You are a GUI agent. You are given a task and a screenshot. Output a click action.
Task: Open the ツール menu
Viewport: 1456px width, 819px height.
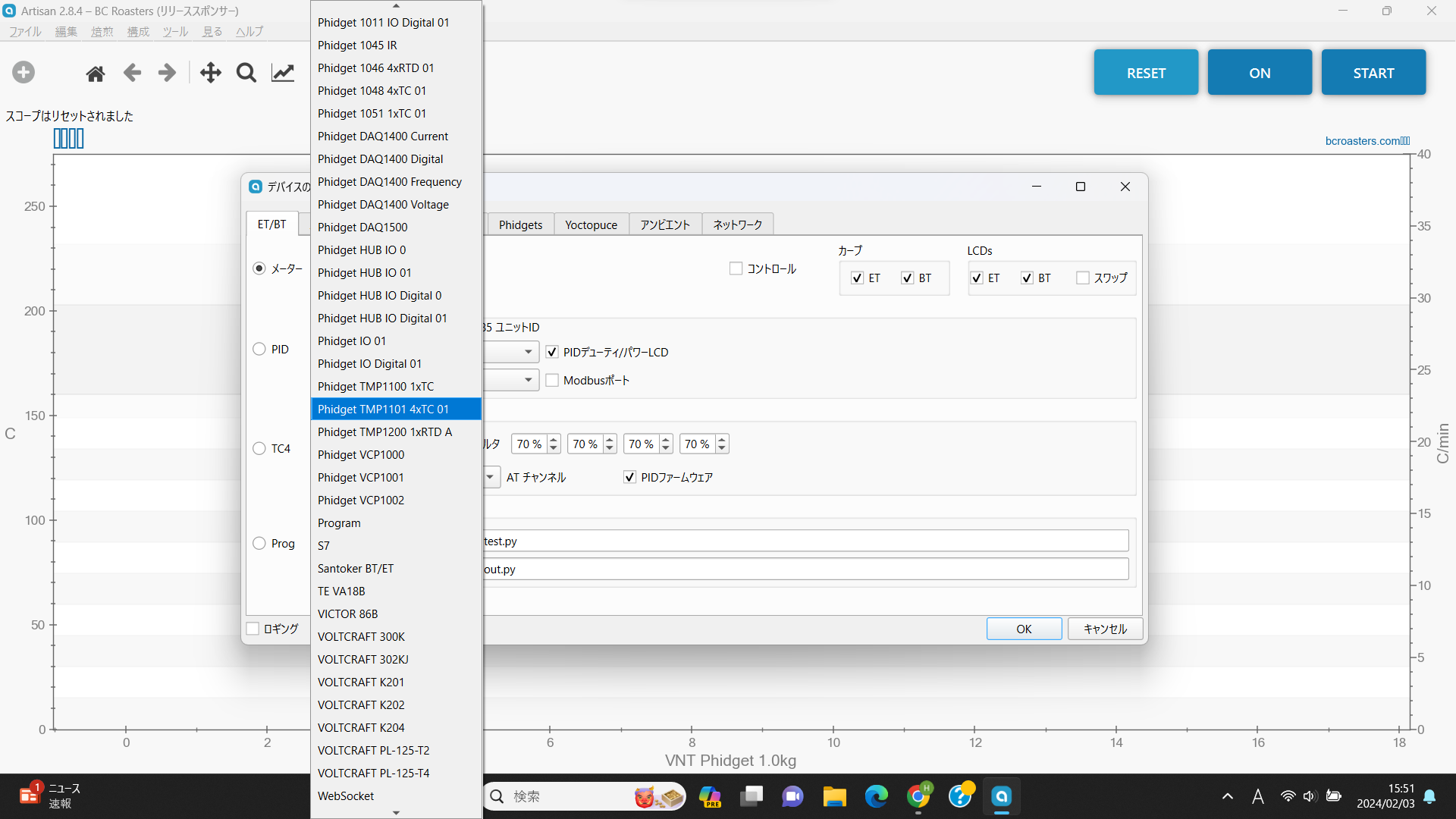click(x=175, y=31)
